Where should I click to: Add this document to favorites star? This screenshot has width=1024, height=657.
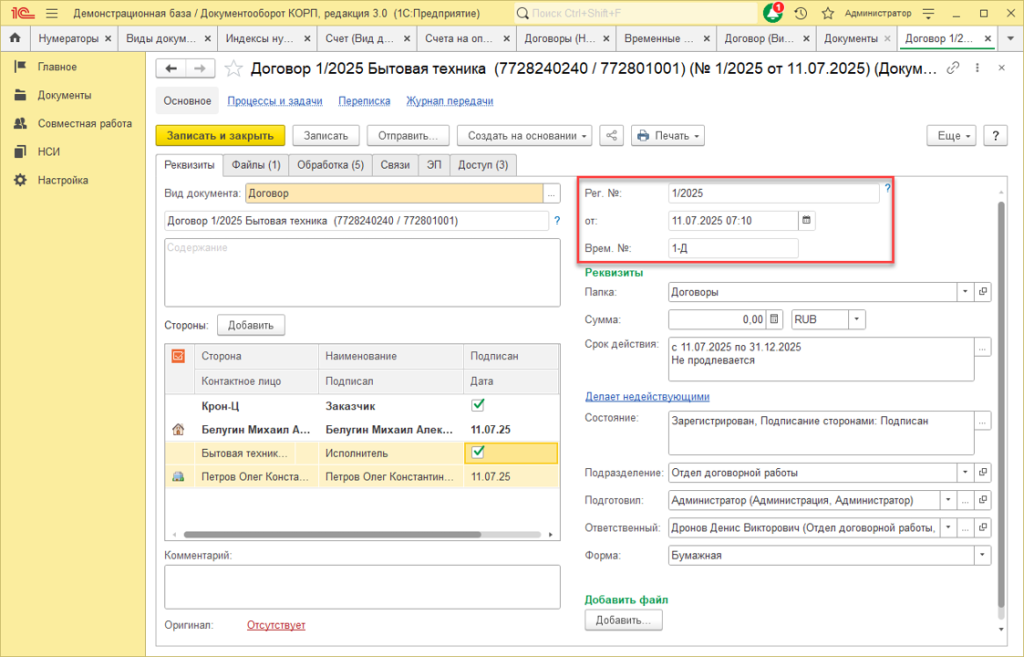tap(234, 68)
